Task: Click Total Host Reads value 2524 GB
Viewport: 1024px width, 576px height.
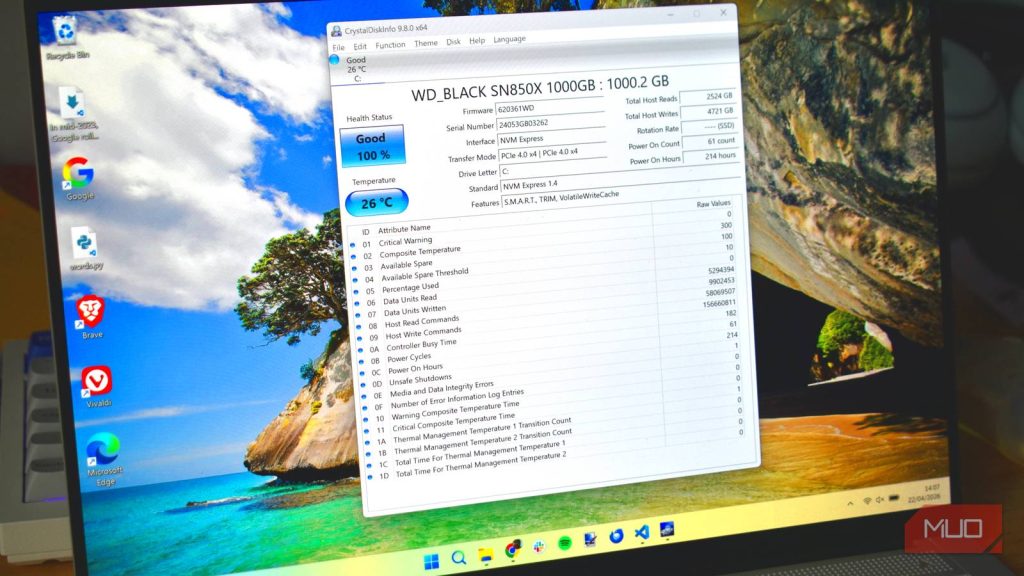Action: (709, 96)
